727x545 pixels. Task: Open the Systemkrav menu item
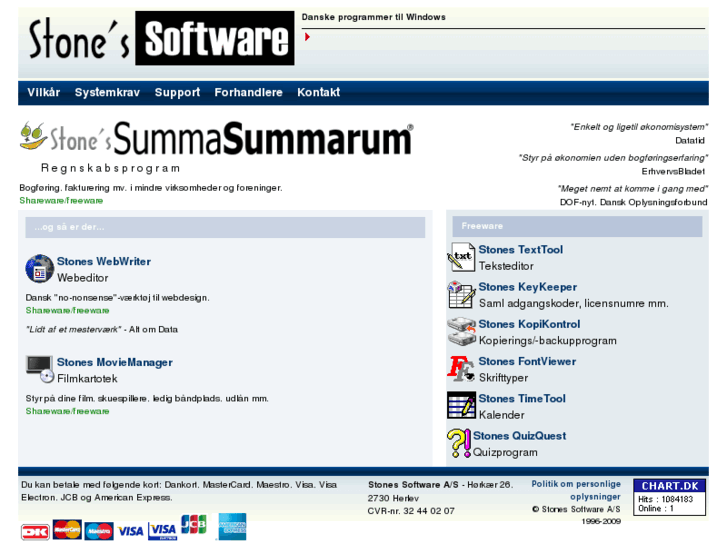107,92
